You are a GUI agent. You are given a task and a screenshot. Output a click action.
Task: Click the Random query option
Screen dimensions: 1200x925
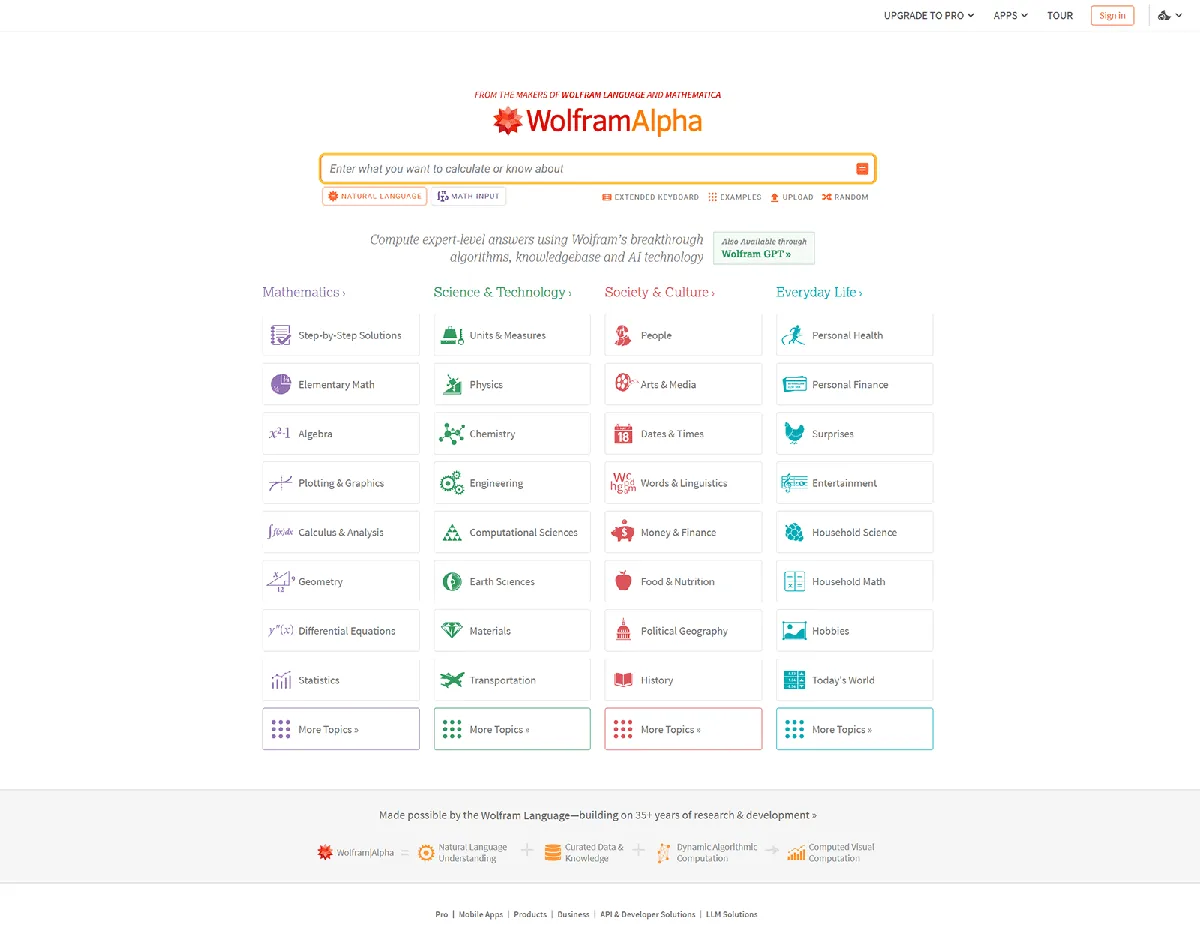tap(845, 197)
